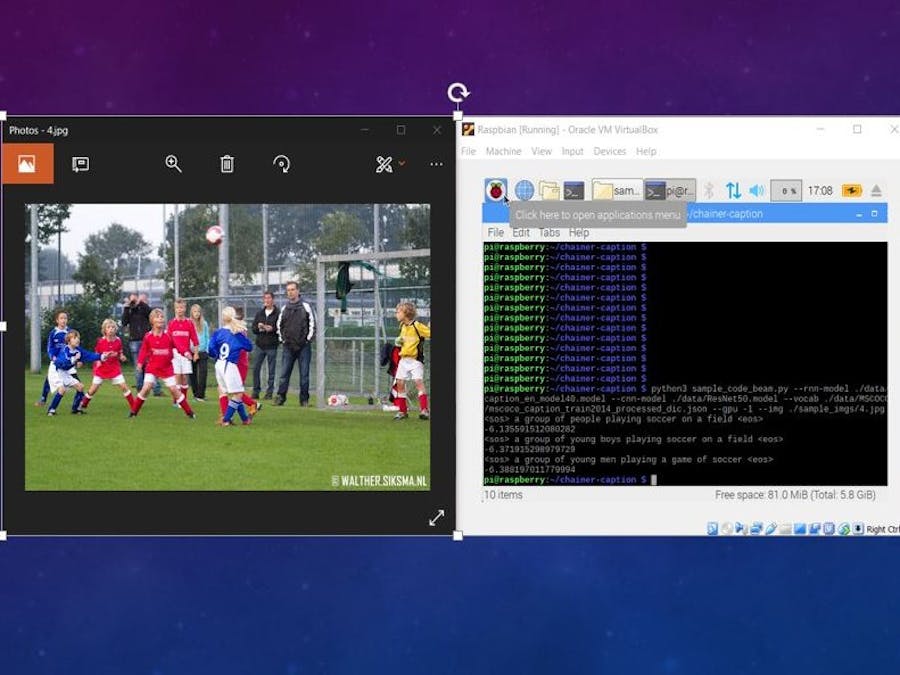The width and height of the screenshot is (900, 675).
Task: Click the VirtualBox USB devices status icon
Action: coord(771,529)
